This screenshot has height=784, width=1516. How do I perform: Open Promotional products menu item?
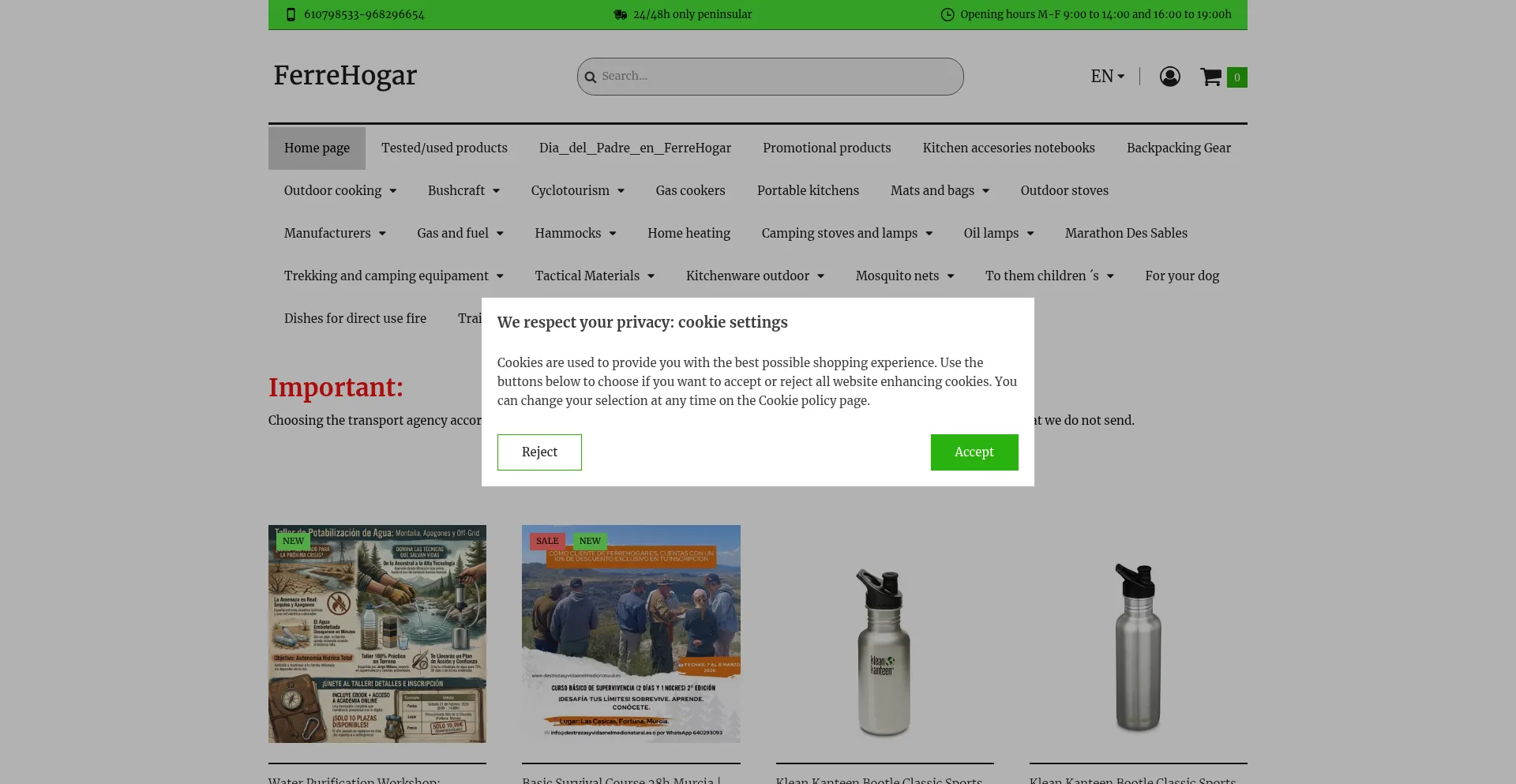(x=826, y=148)
